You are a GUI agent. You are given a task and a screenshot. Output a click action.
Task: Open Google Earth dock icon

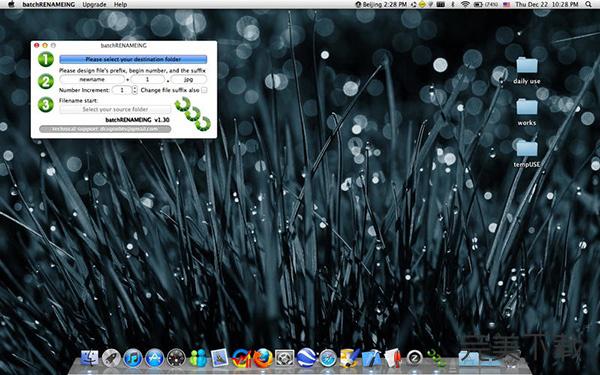pyautogui.click(x=307, y=359)
